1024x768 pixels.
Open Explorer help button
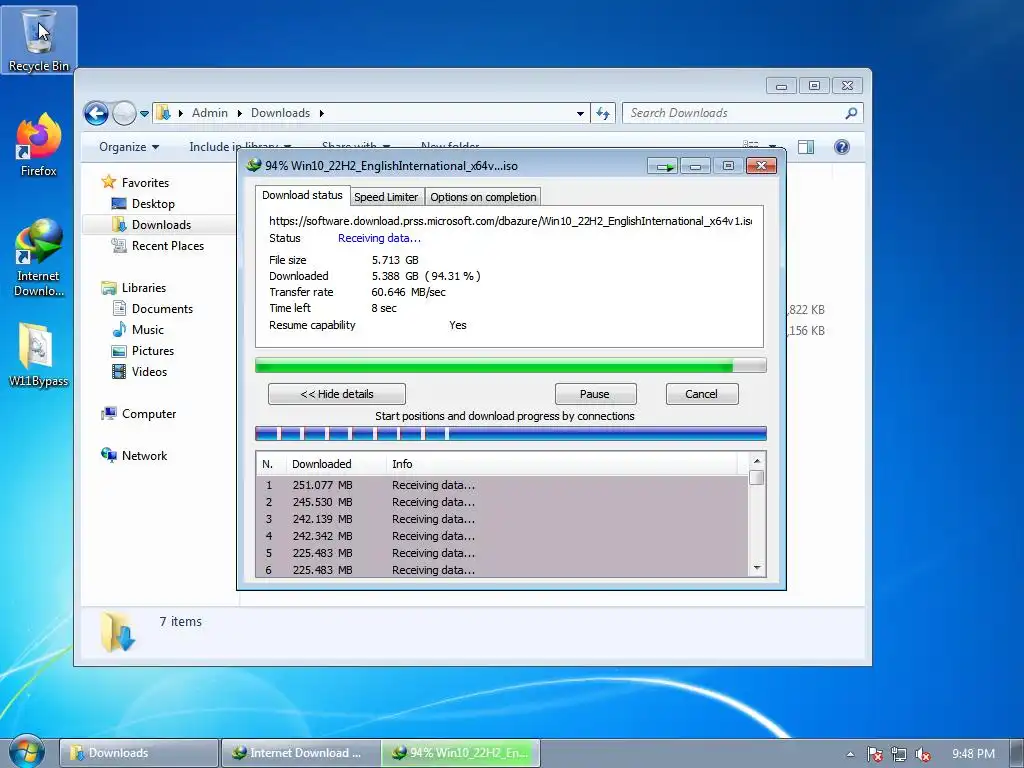[x=842, y=147]
